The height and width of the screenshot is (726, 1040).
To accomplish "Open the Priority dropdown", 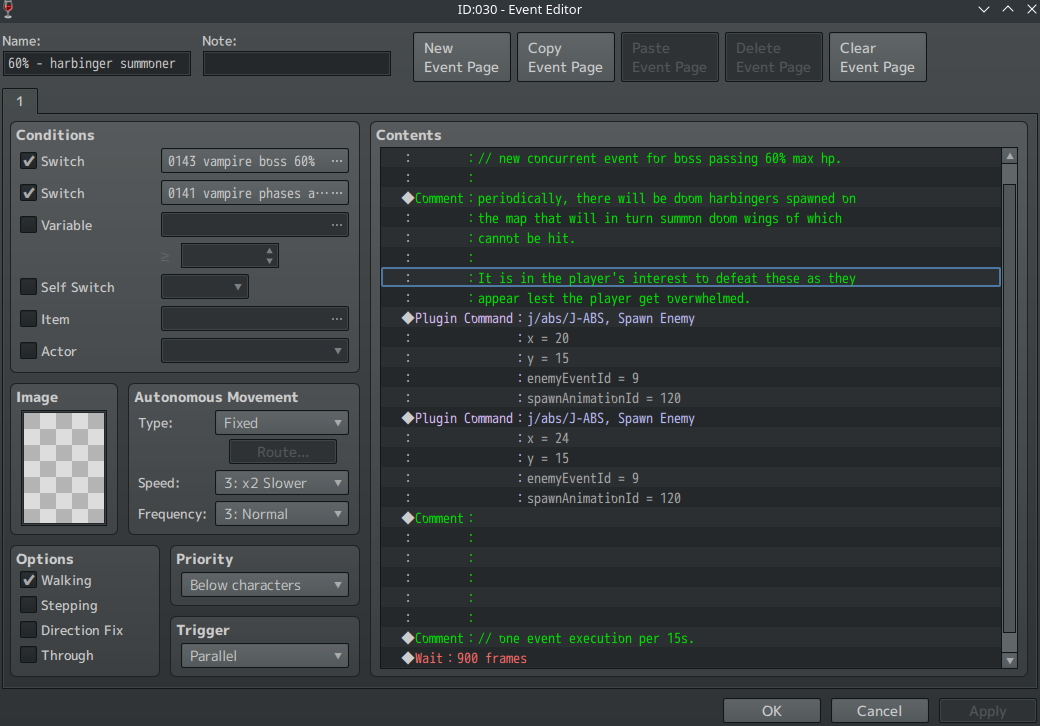I will tap(265, 585).
